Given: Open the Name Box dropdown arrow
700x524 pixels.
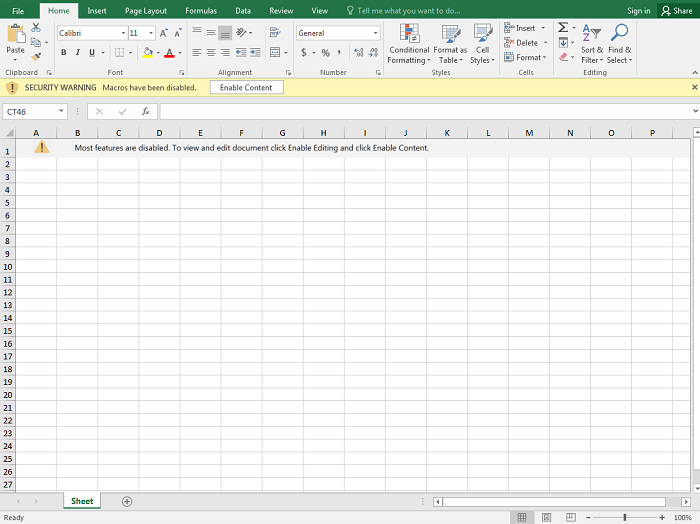Looking at the screenshot, I should point(62,112).
